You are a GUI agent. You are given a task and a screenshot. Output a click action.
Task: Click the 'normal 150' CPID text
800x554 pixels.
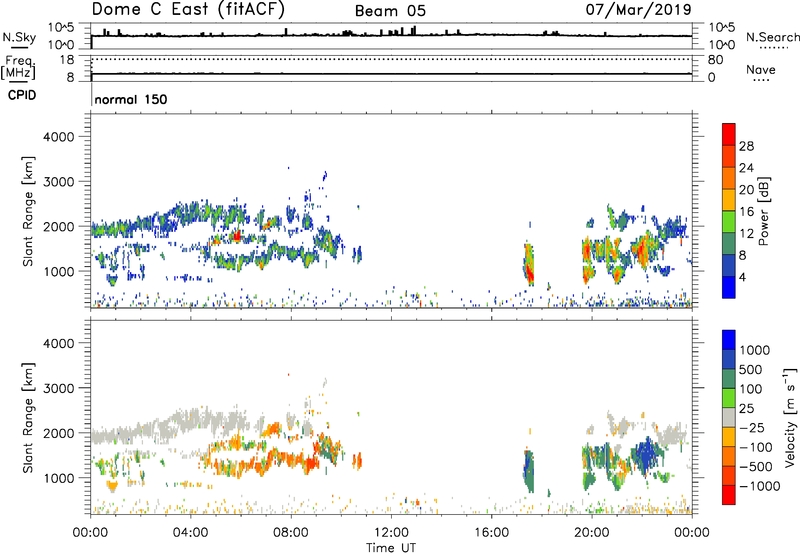(131, 99)
